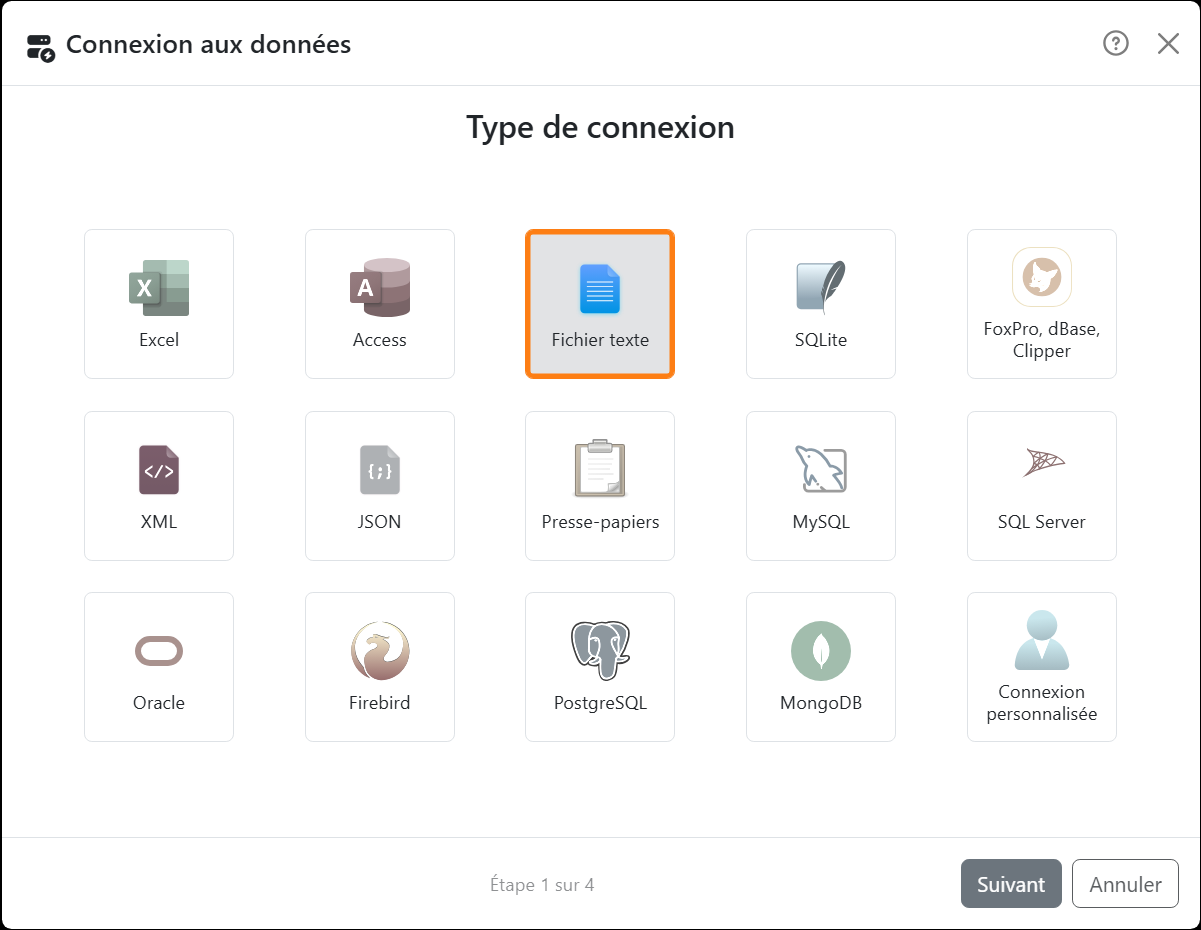
Task: Pick the MongoDB connection type
Action: pyautogui.click(x=821, y=667)
